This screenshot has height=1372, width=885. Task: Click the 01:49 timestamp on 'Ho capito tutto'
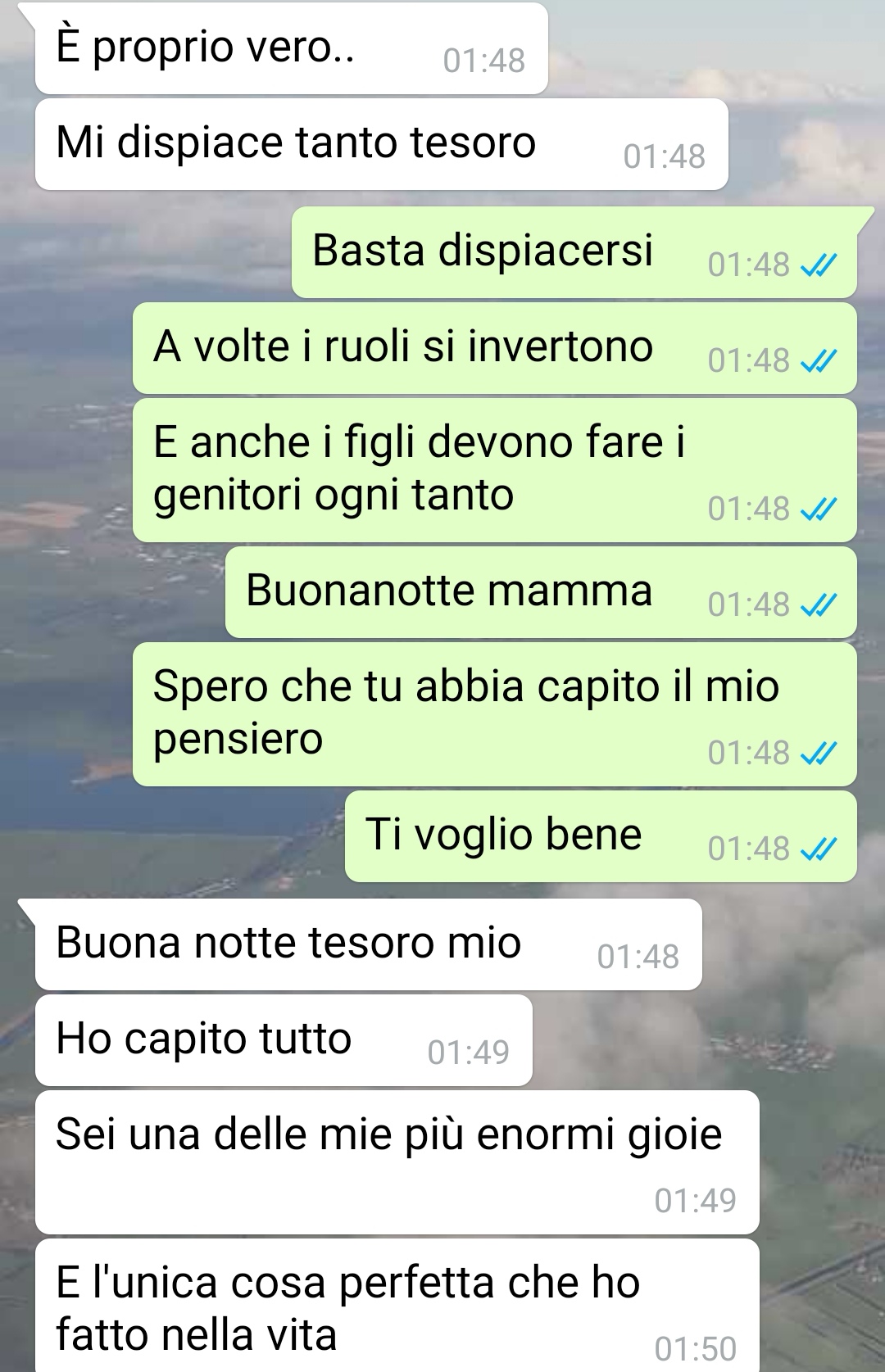pyautogui.click(x=469, y=1053)
